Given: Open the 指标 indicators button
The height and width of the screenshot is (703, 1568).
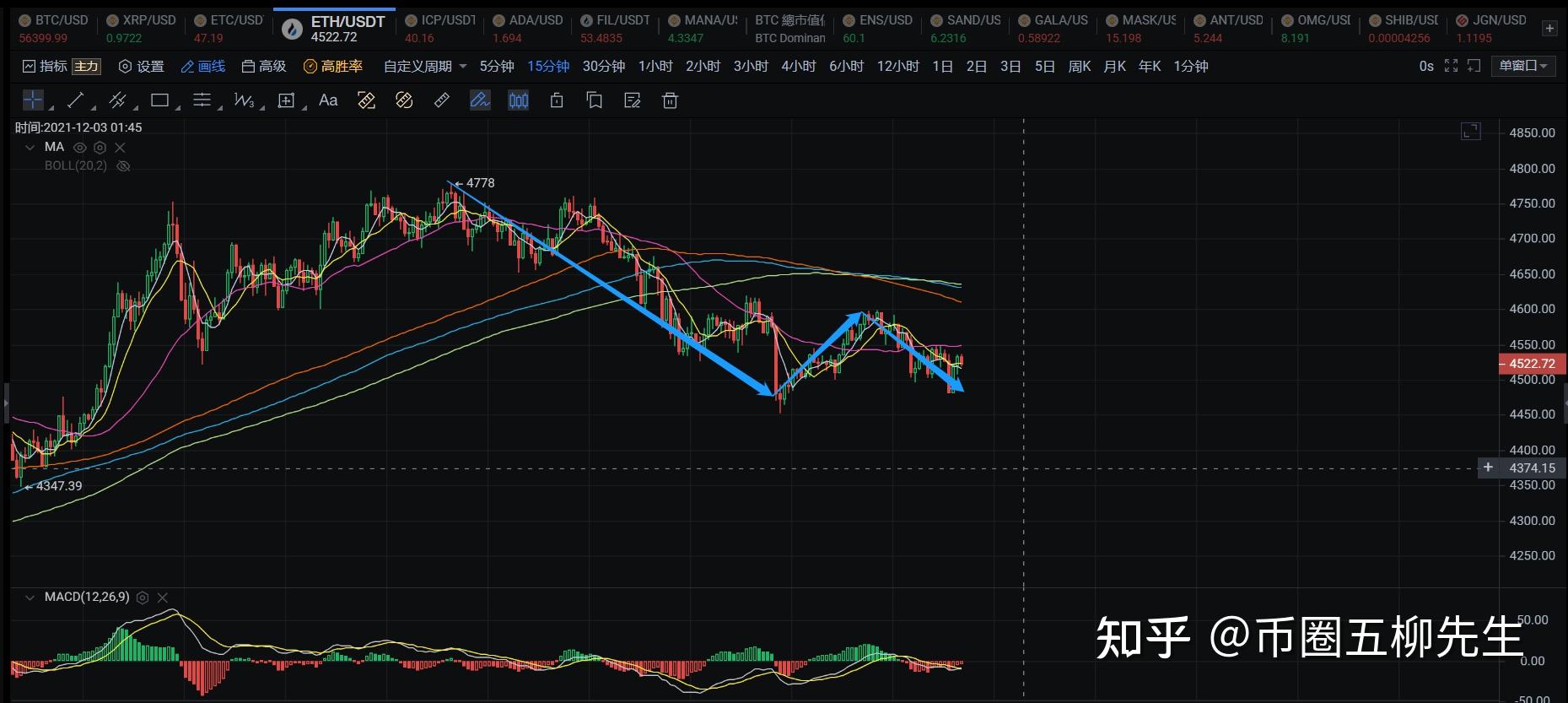Looking at the screenshot, I should (45, 66).
